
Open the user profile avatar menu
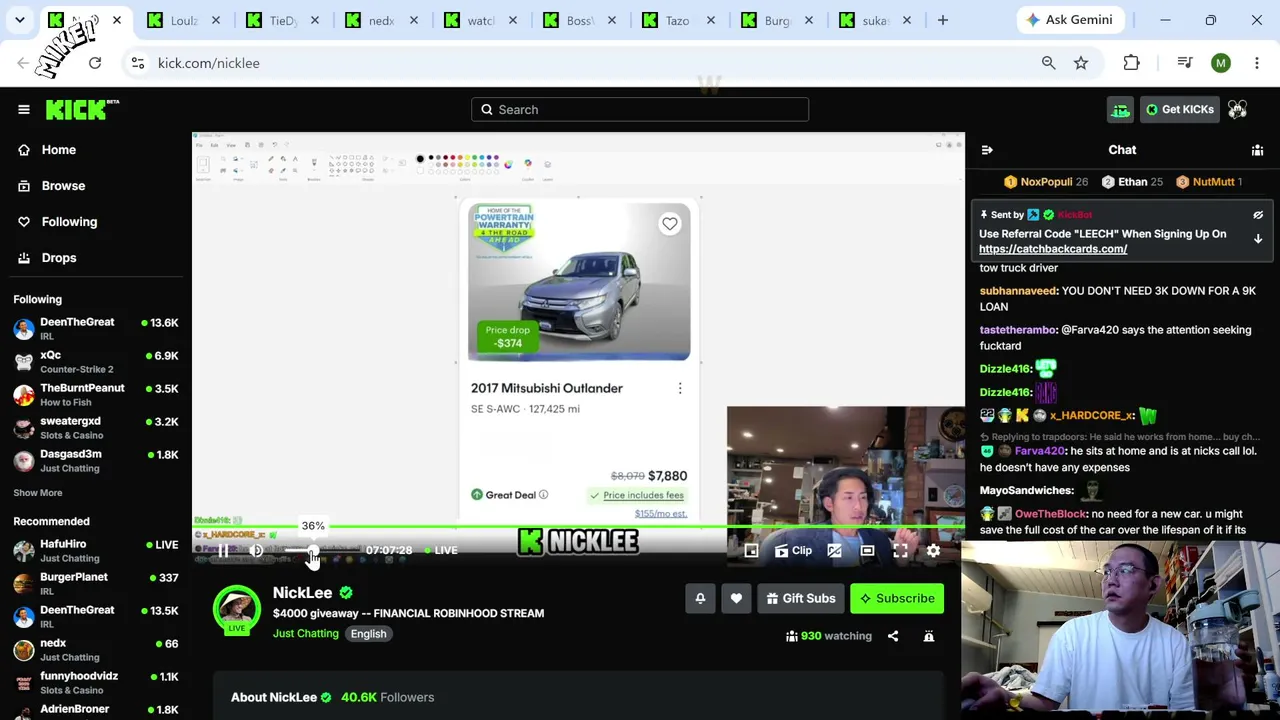1238,110
